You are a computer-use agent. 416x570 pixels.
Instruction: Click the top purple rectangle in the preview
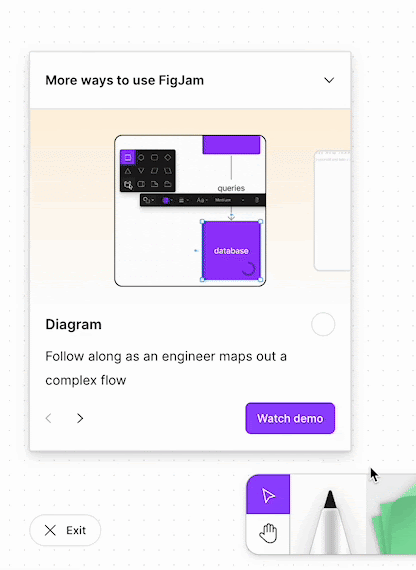(x=231, y=145)
